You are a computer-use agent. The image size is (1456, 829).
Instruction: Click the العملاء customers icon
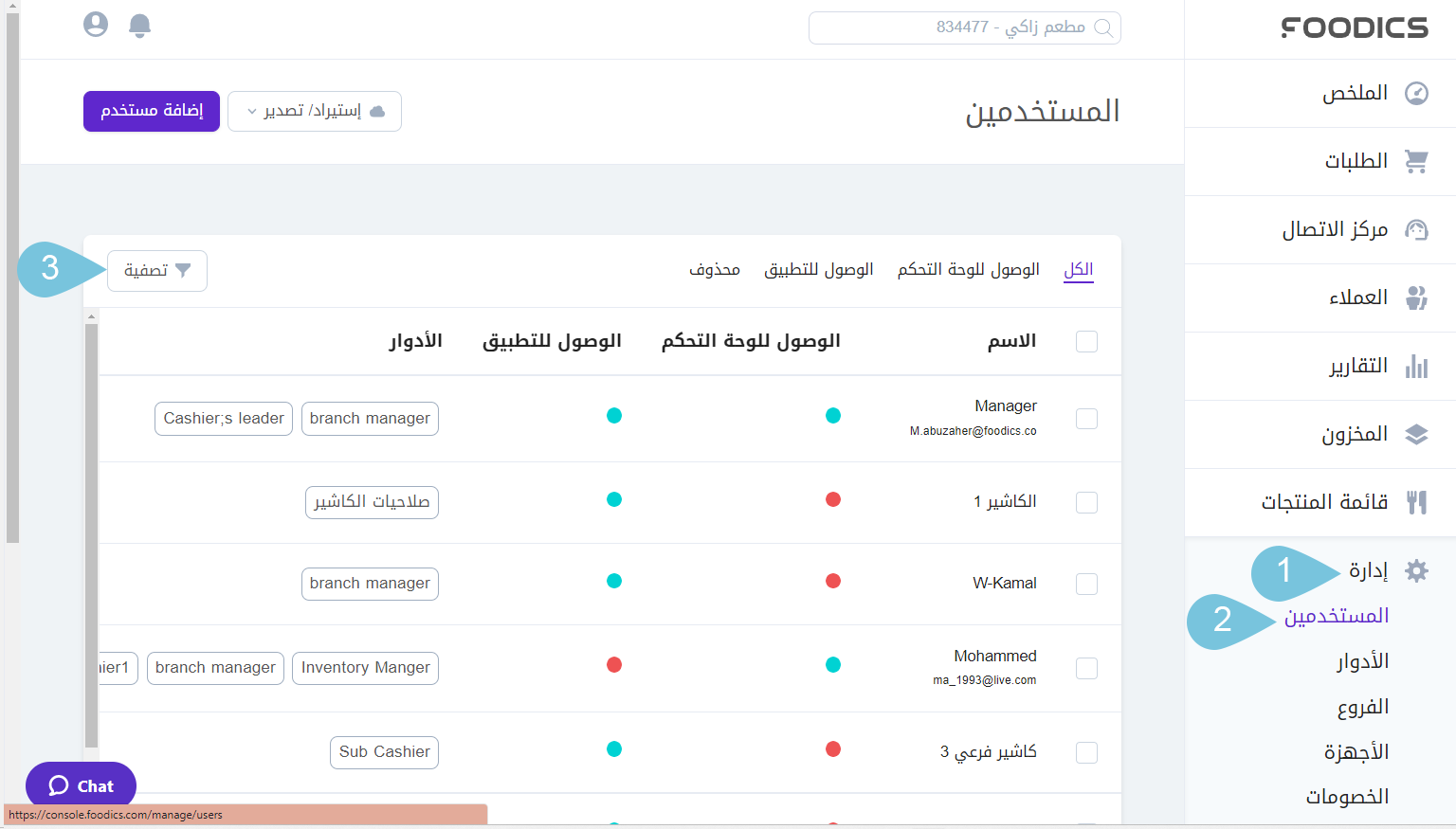coord(1416,297)
